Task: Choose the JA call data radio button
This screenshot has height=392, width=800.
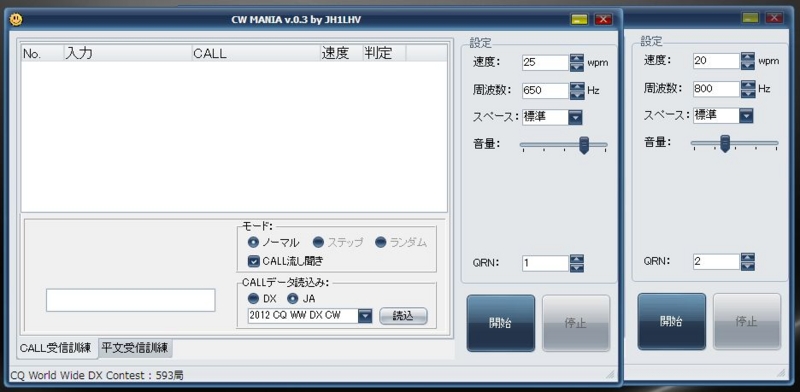Action: [x=292, y=298]
